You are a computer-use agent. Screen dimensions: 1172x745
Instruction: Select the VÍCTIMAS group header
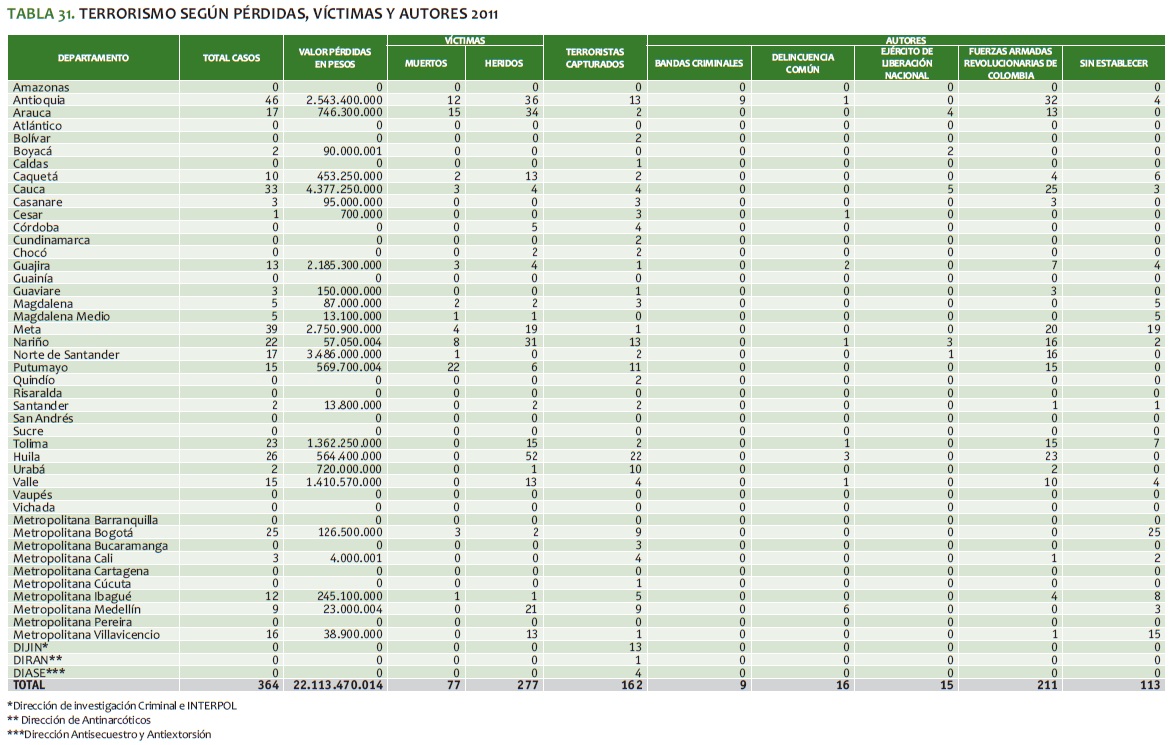(465, 40)
